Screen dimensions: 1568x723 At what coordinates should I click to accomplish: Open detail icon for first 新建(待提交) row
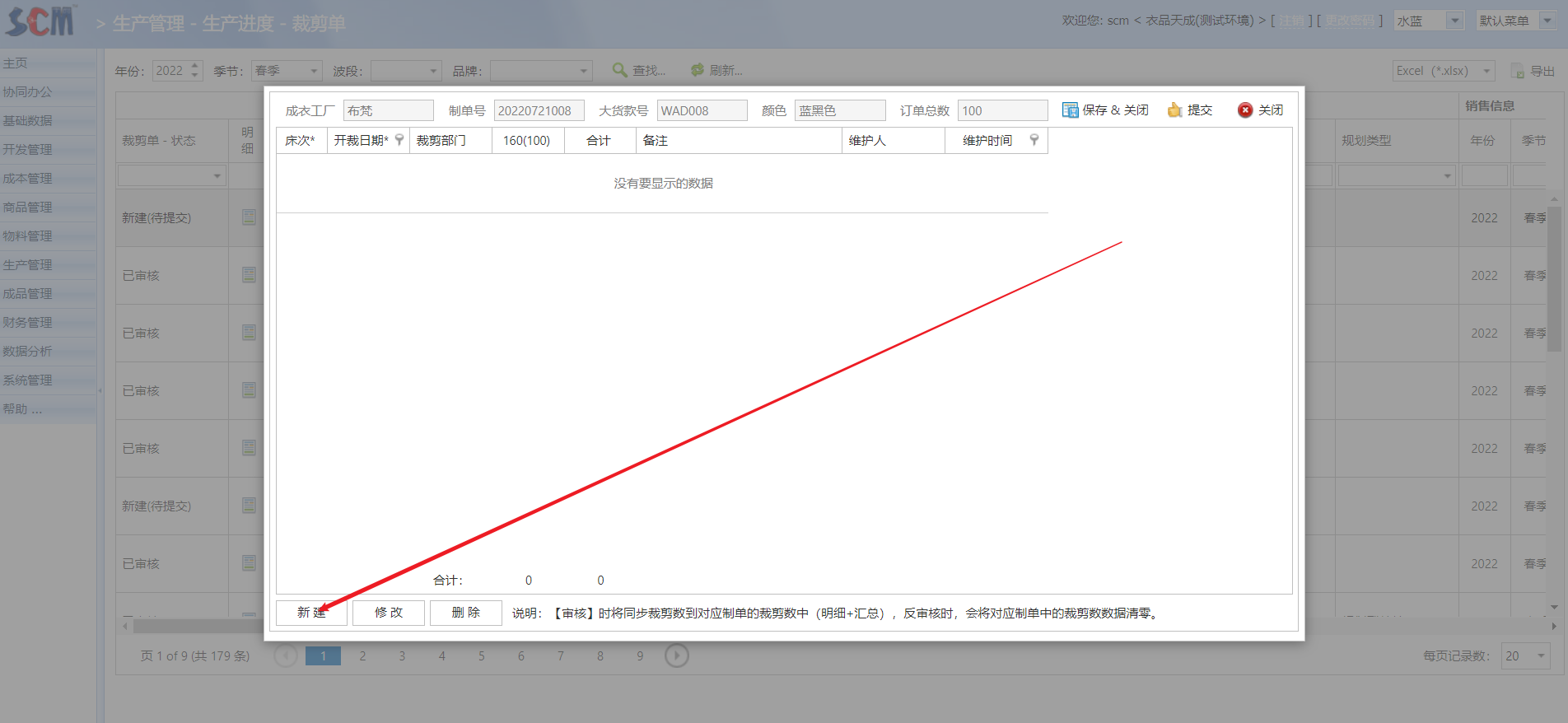point(249,217)
